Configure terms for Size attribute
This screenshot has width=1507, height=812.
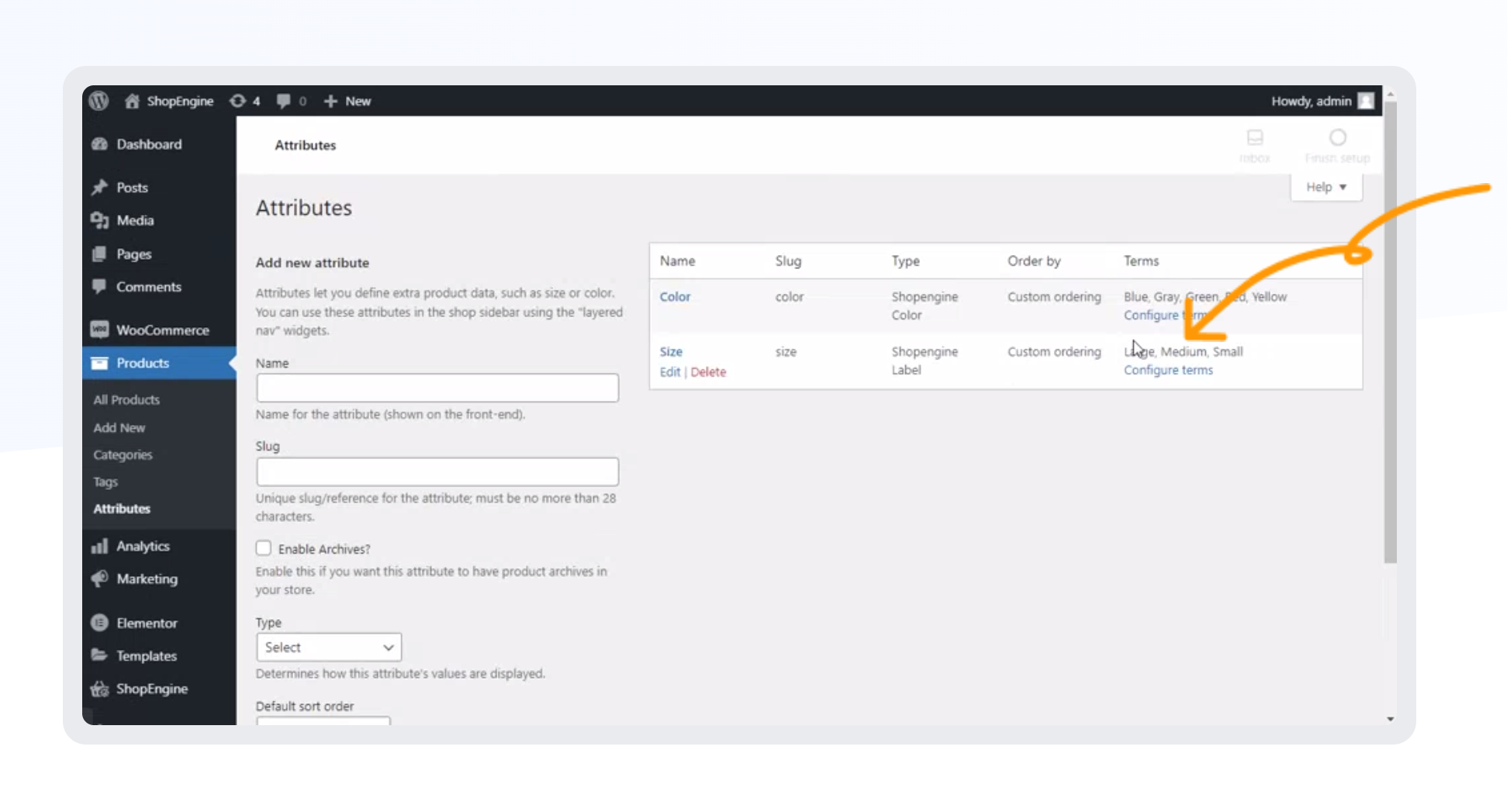1168,370
